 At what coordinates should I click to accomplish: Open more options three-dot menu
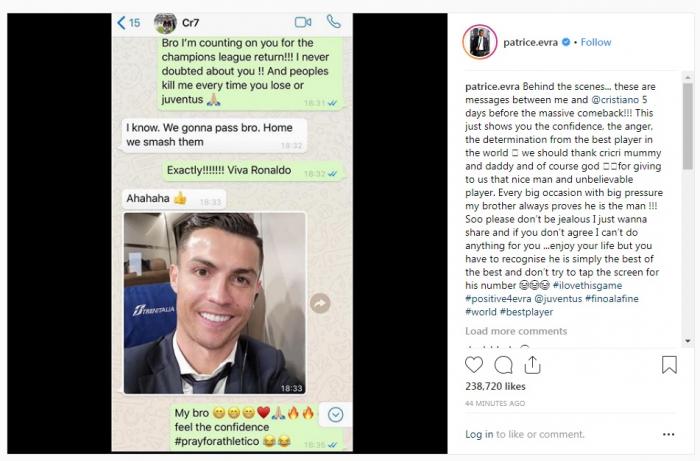click(x=668, y=434)
